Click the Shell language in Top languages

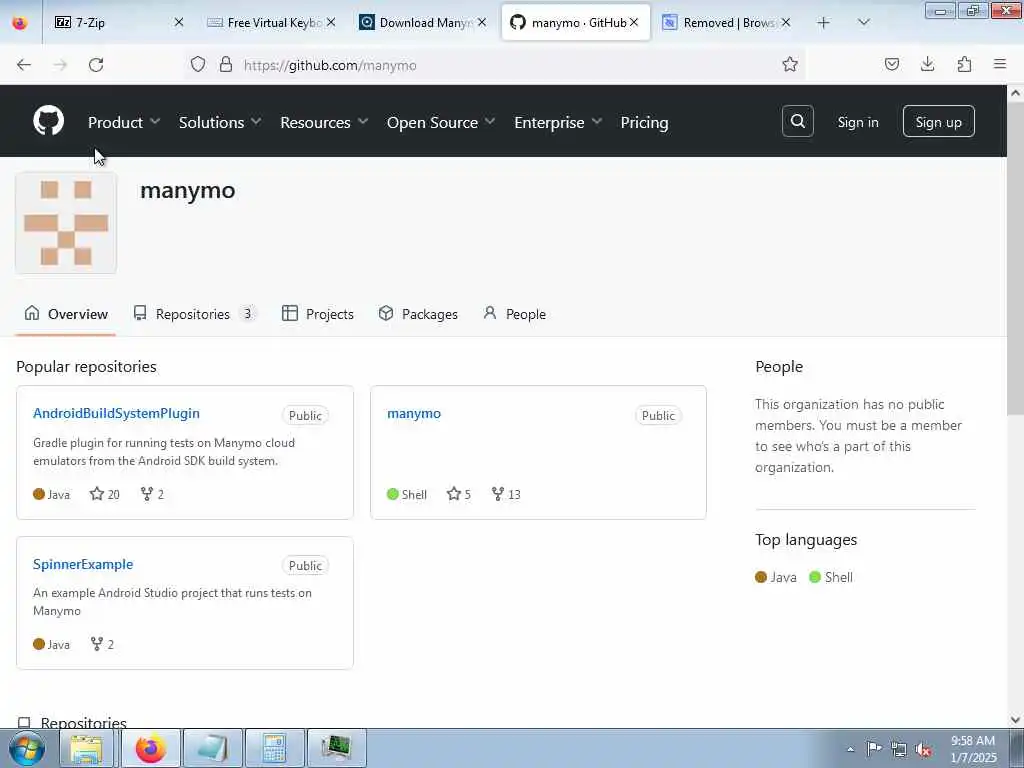point(831,577)
